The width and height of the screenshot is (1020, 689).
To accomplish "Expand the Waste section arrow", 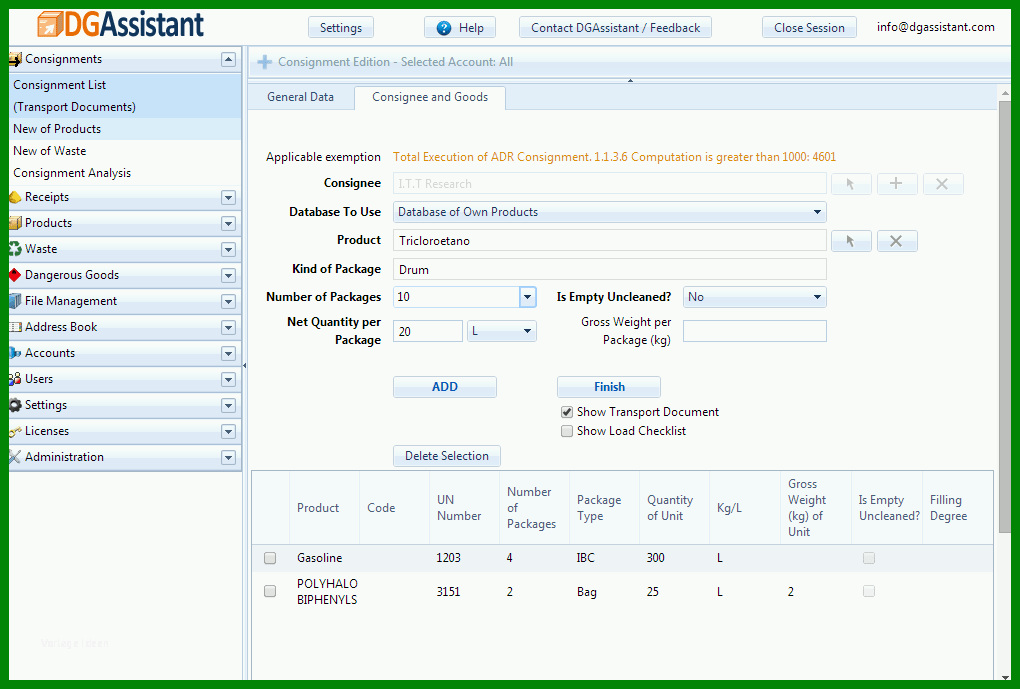I will [x=228, y=249].
